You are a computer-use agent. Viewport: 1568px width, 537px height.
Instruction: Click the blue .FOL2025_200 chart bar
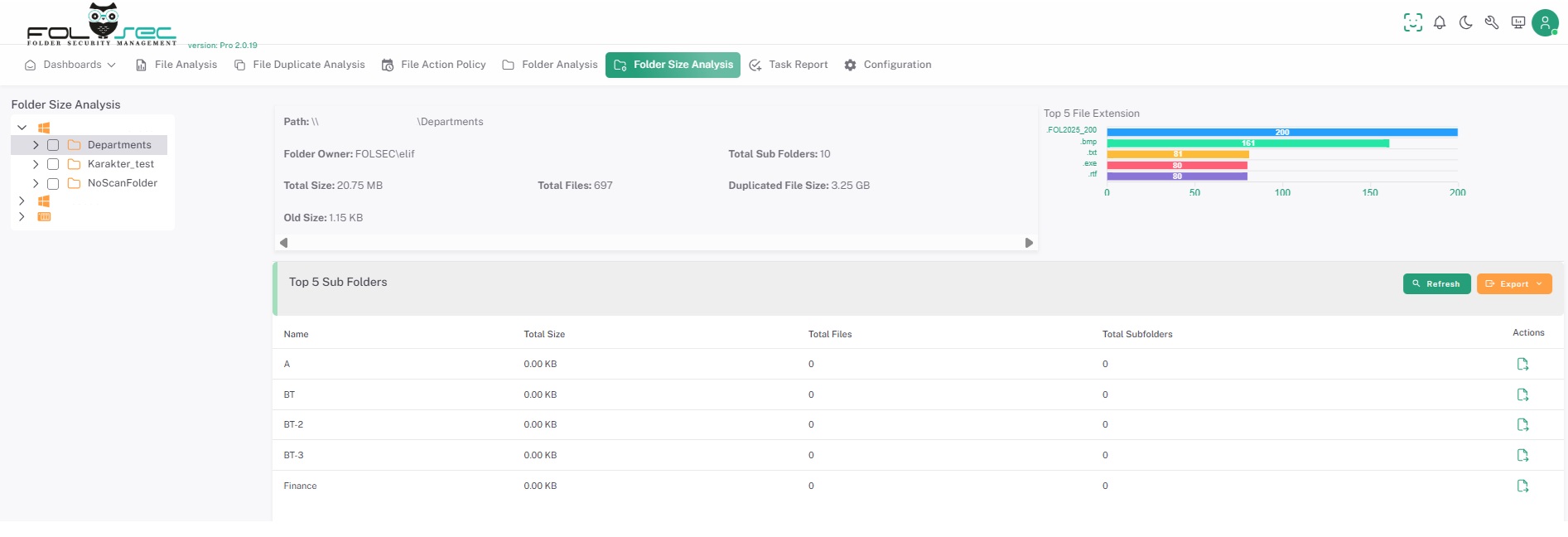[x=1281, y=133]
